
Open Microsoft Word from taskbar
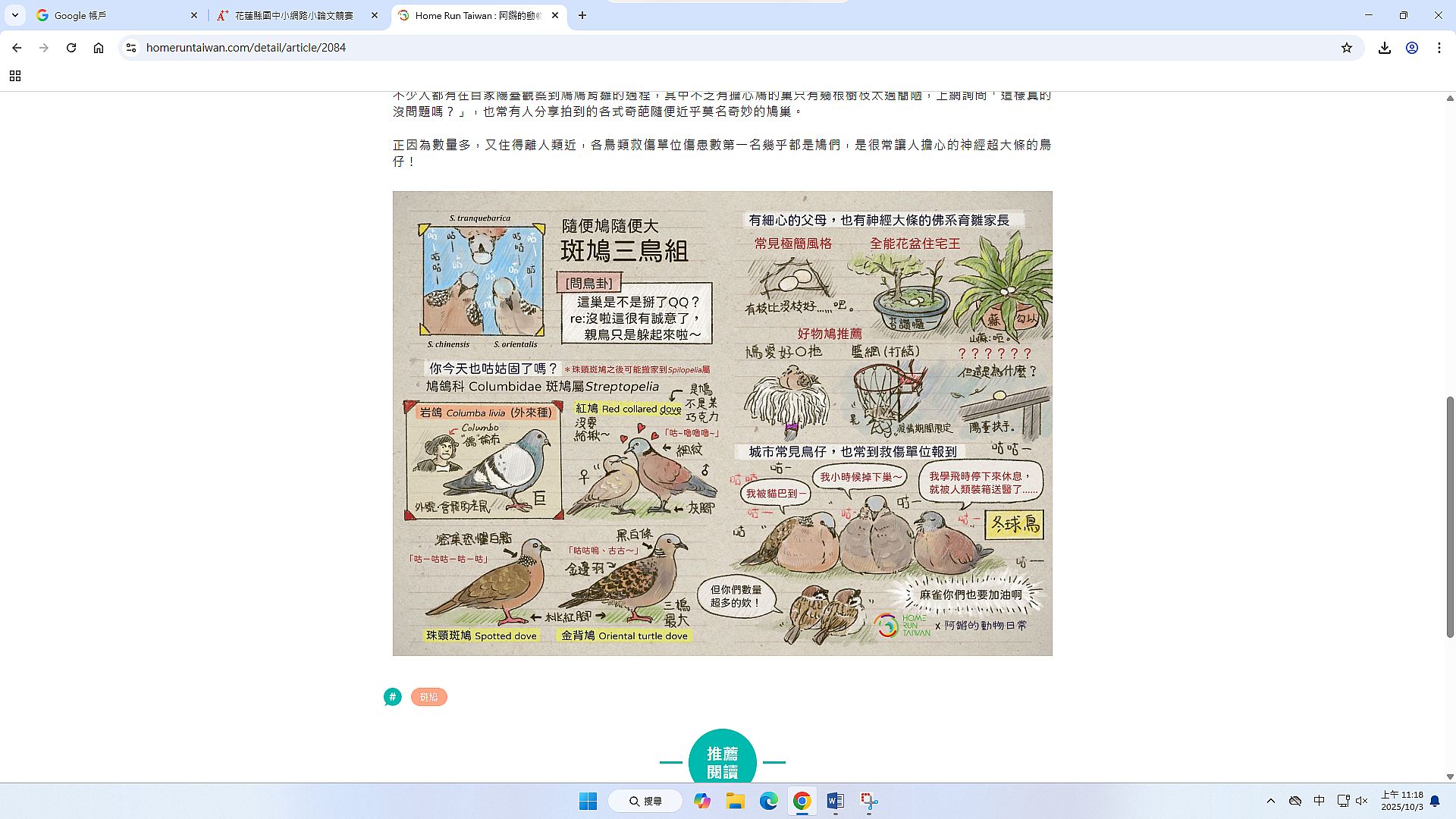click(835, 801)
